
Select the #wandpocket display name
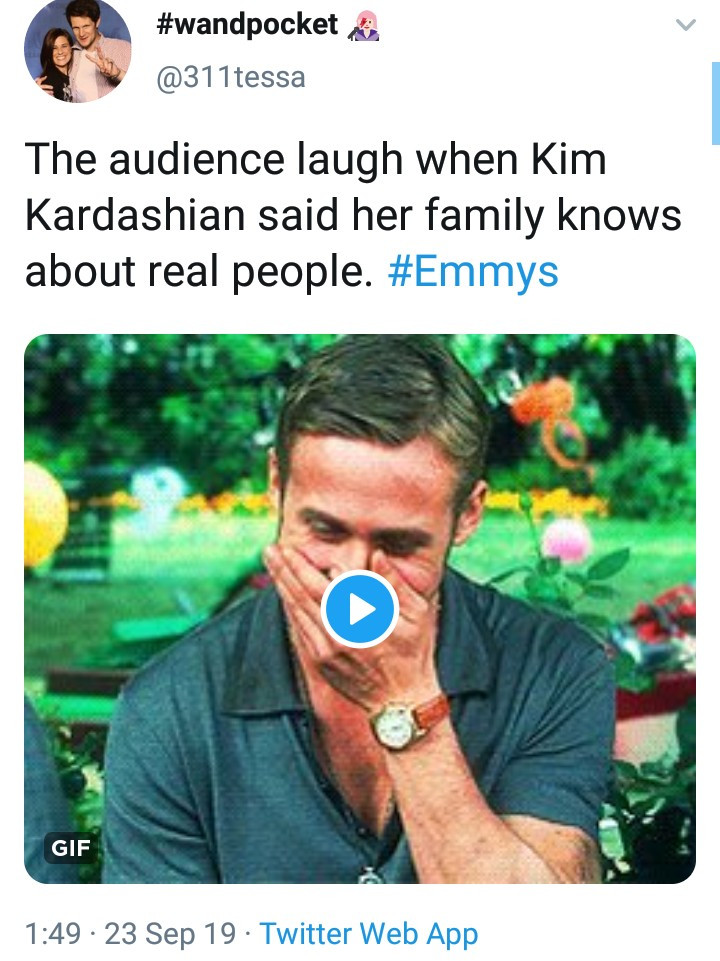click(248, 25)
